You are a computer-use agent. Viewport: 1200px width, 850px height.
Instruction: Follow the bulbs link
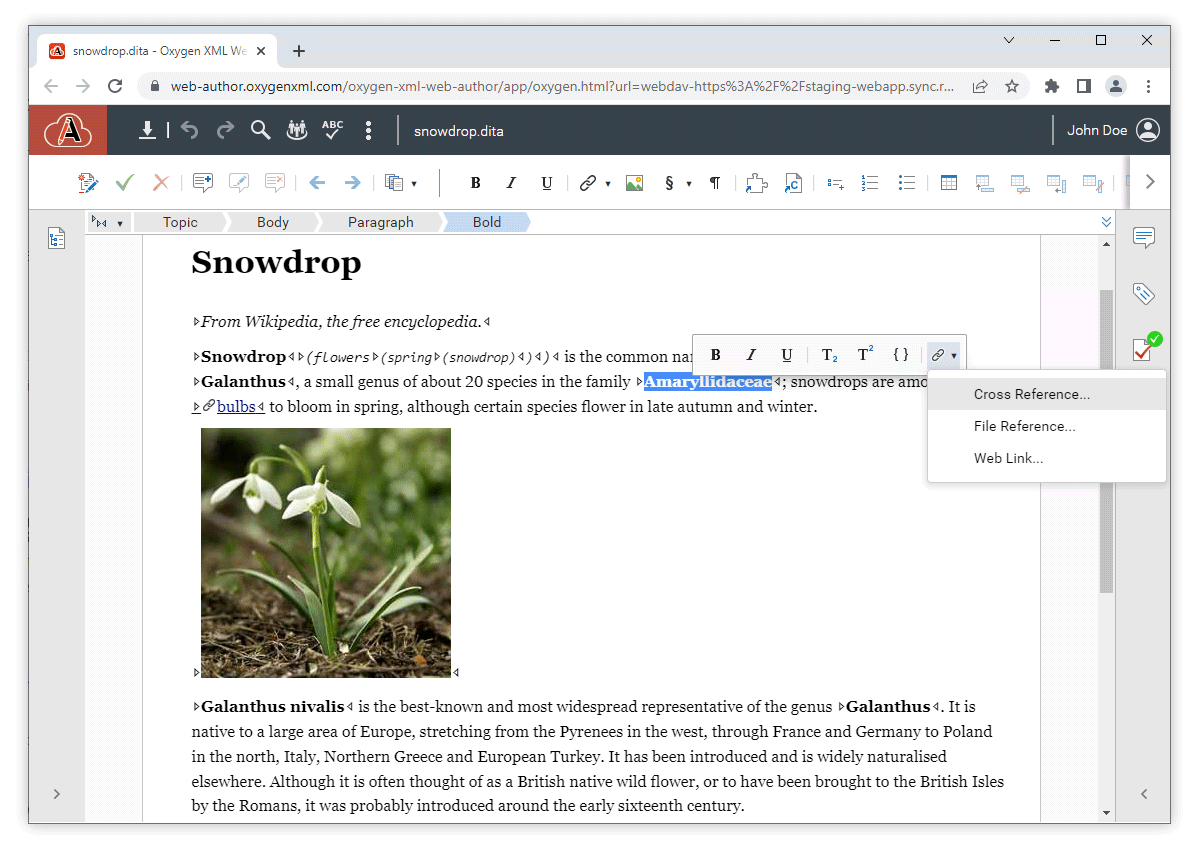coord(236,406)
